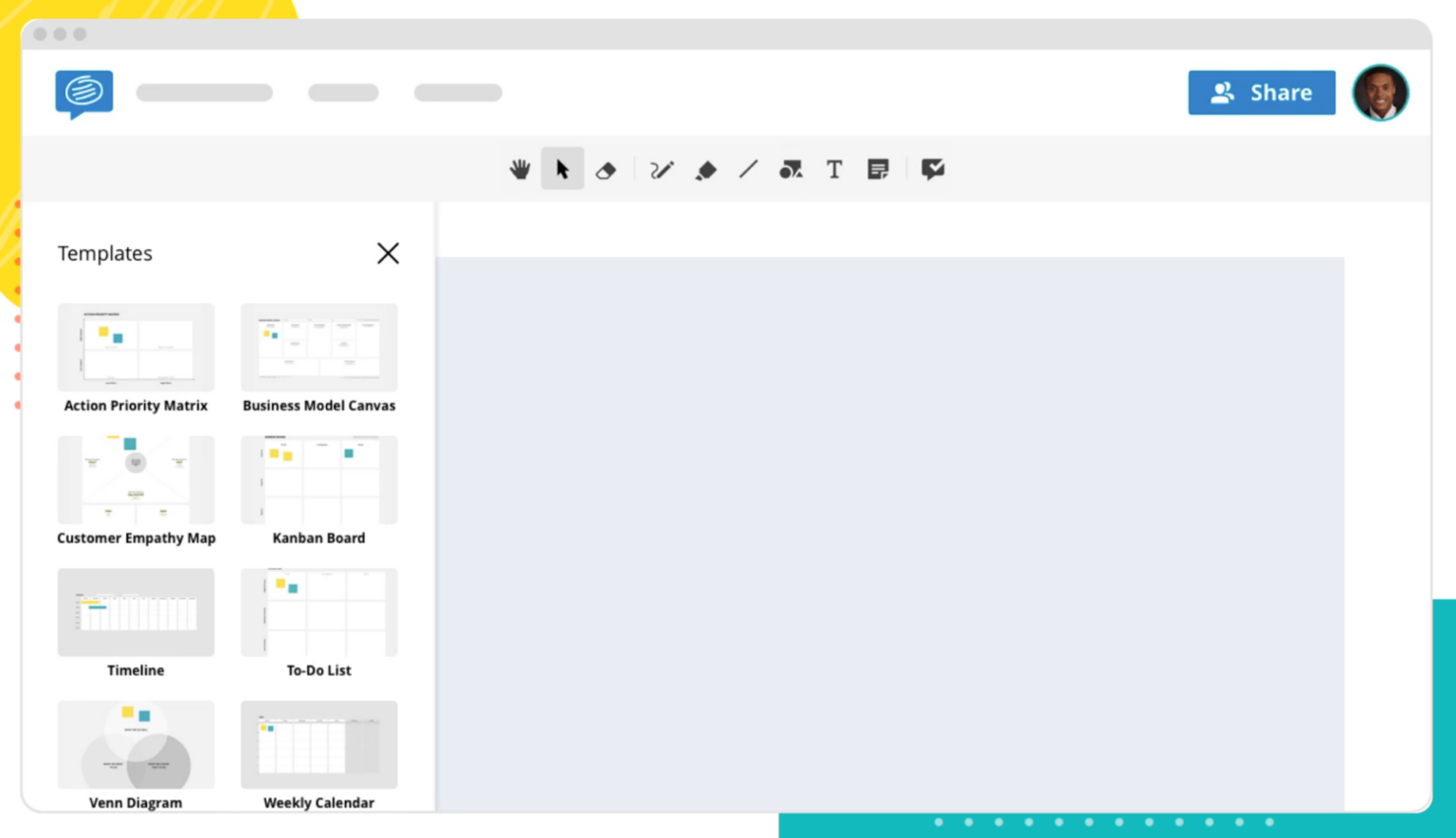Open the user profile avatar menu

(x=1380, y=92)
